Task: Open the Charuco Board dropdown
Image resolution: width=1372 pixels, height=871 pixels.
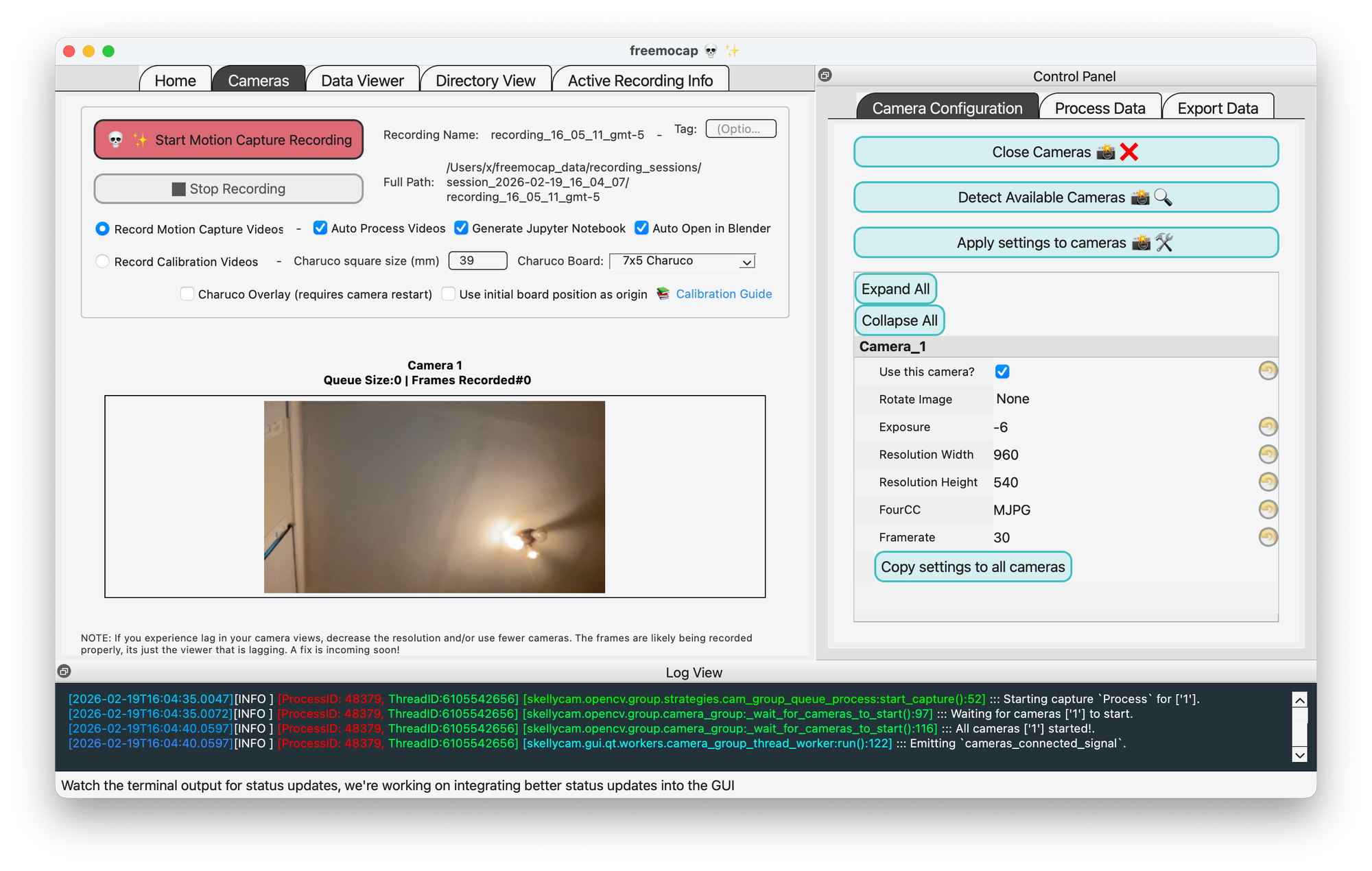Action: (x=683, y=261)
